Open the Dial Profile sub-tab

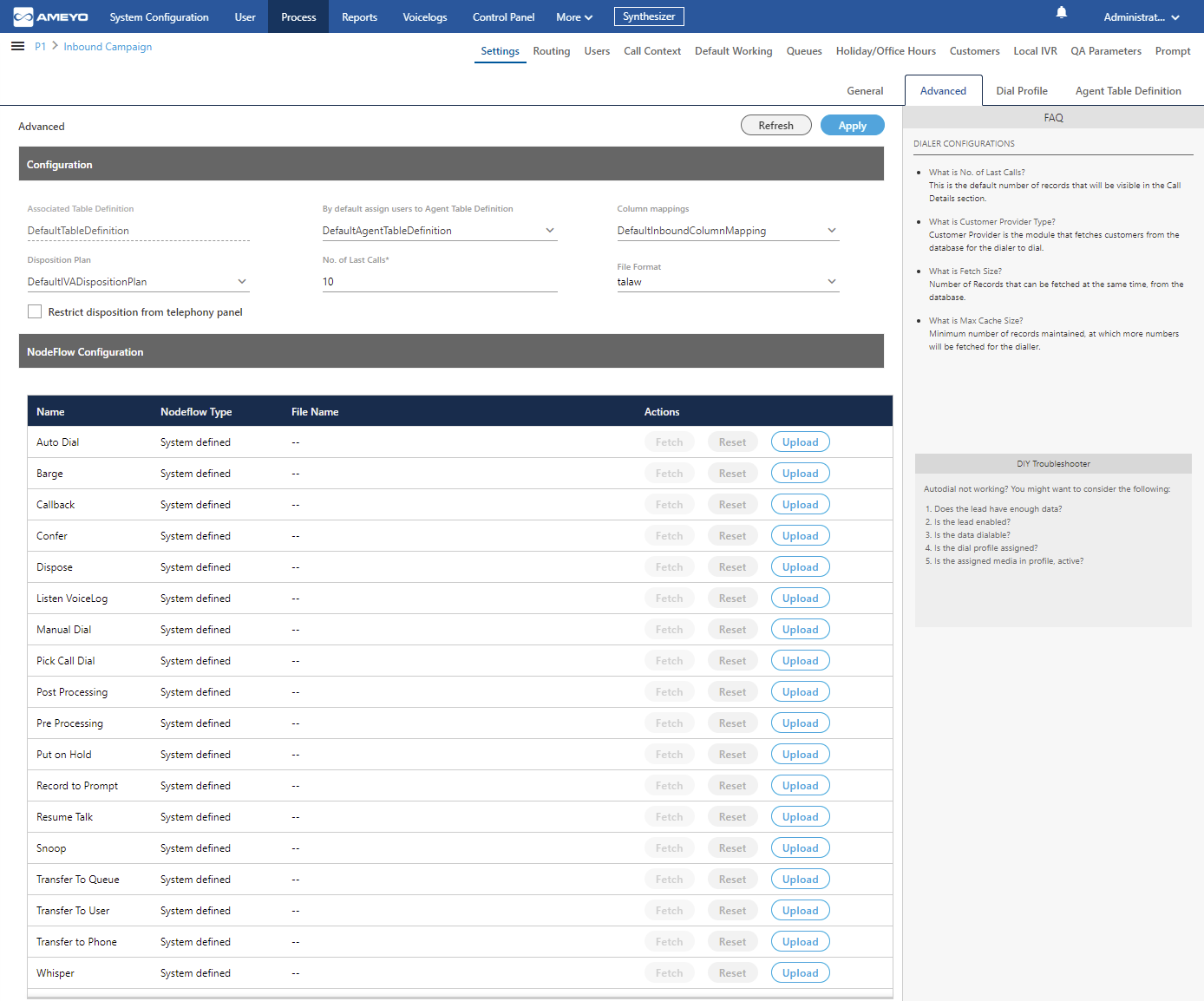pos(1022,91)
